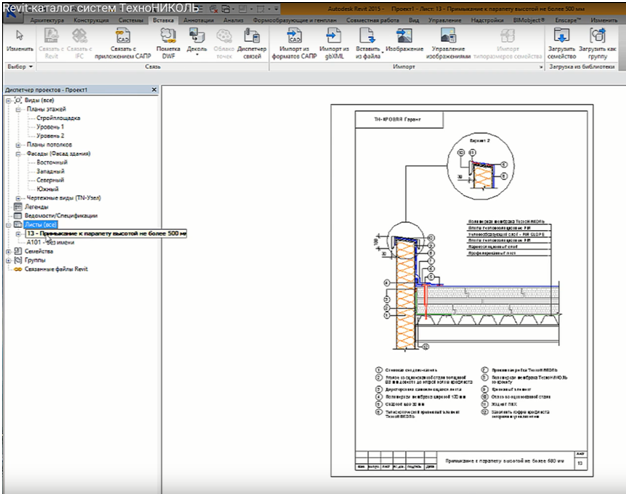Image resolution: width=628 pixels, height=496 pixels.
Task: Click Вставить из файла icon
Action: pos(367,36)
